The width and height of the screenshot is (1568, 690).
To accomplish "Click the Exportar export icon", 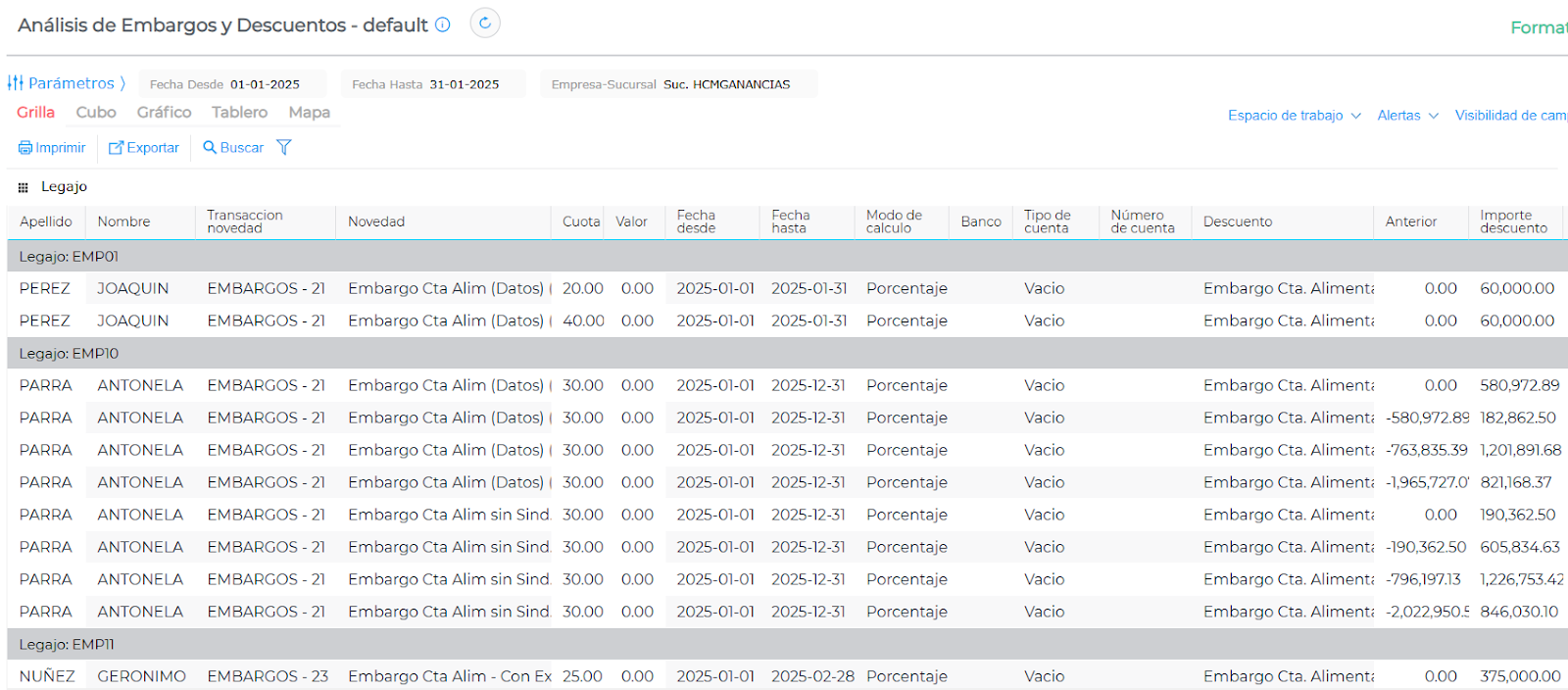I will pos(117,148).
